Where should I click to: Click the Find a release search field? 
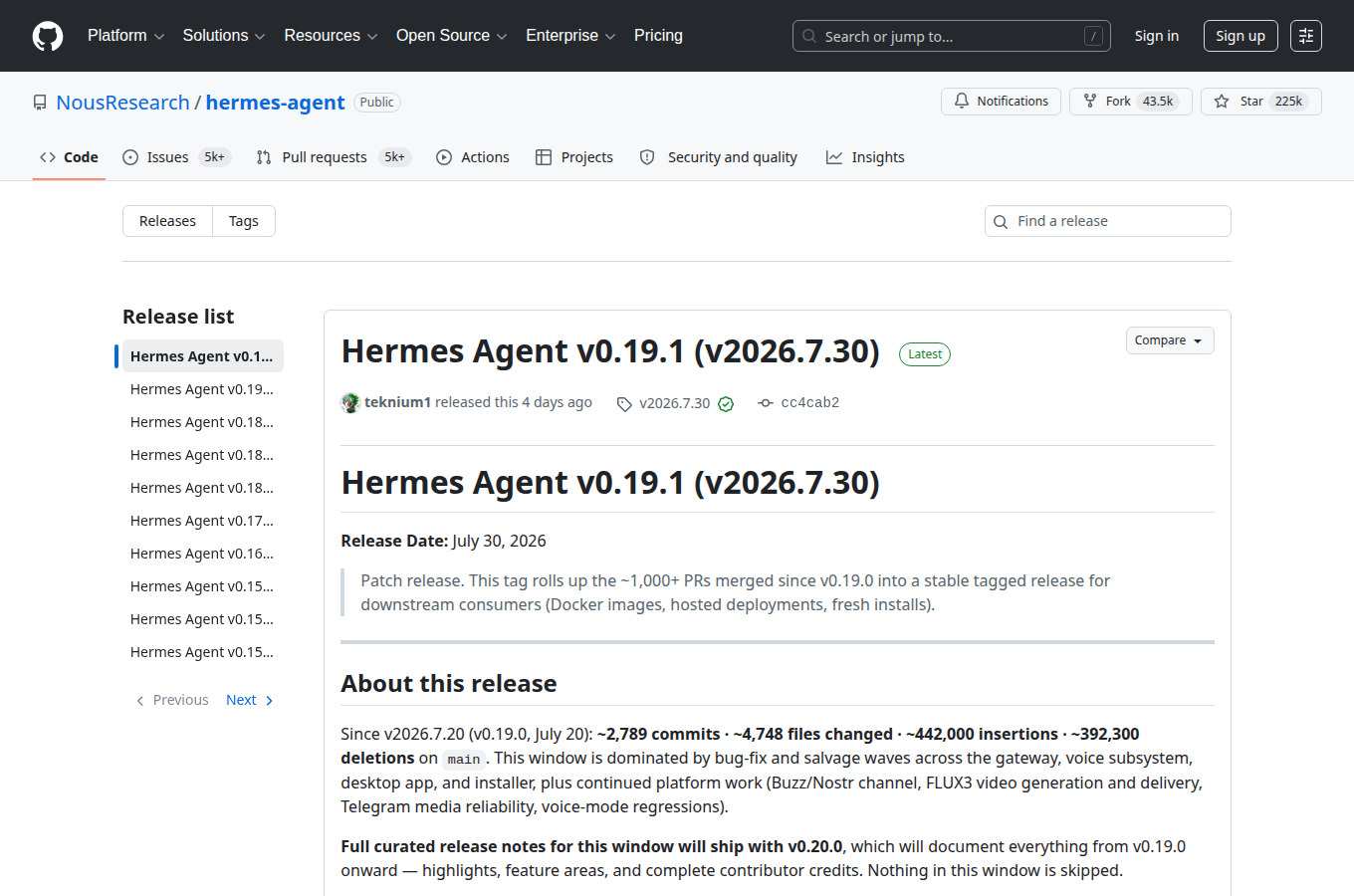1108,221
